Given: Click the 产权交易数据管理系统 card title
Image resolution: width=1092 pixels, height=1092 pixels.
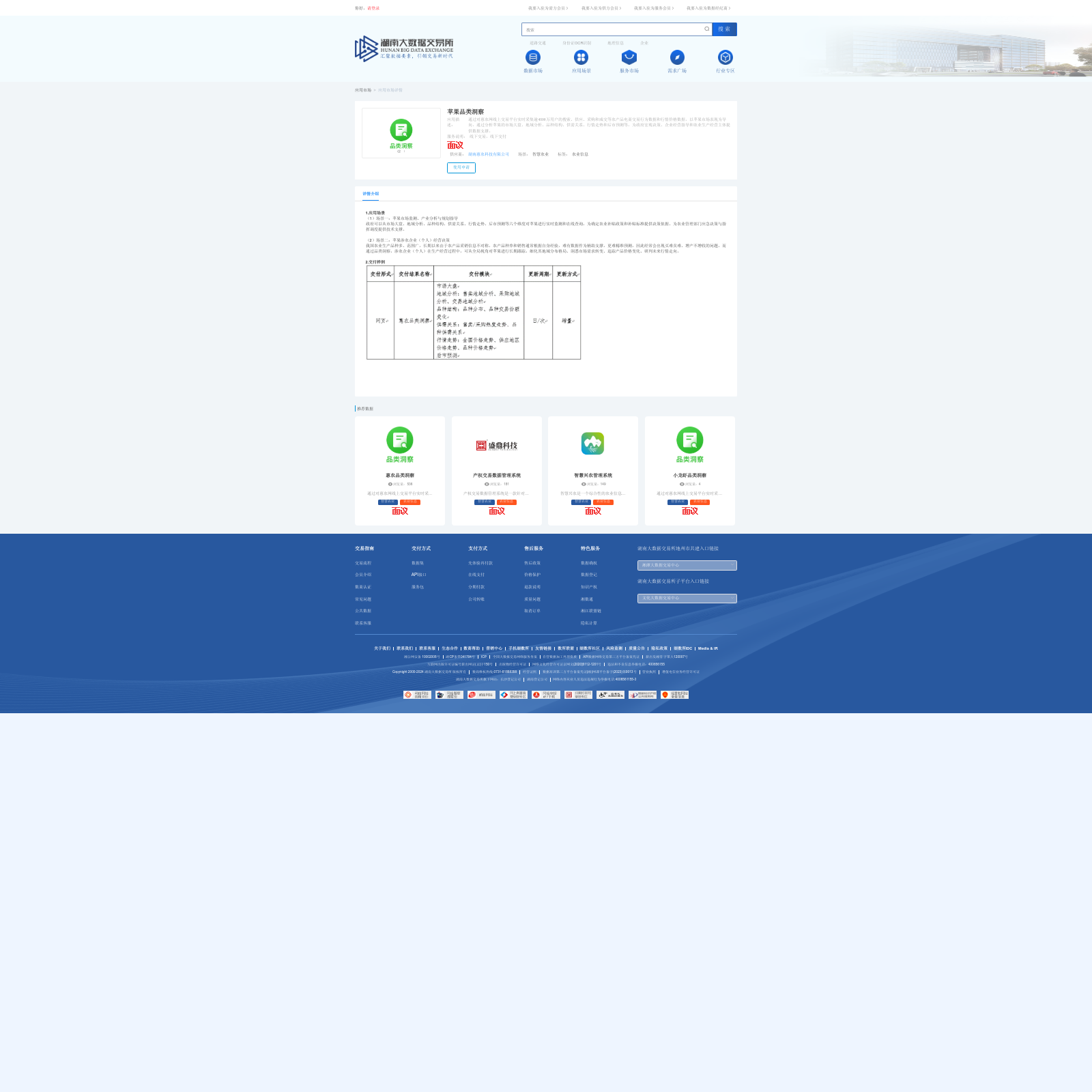Looking at the screenshot, I should click(x=497, y=475).
